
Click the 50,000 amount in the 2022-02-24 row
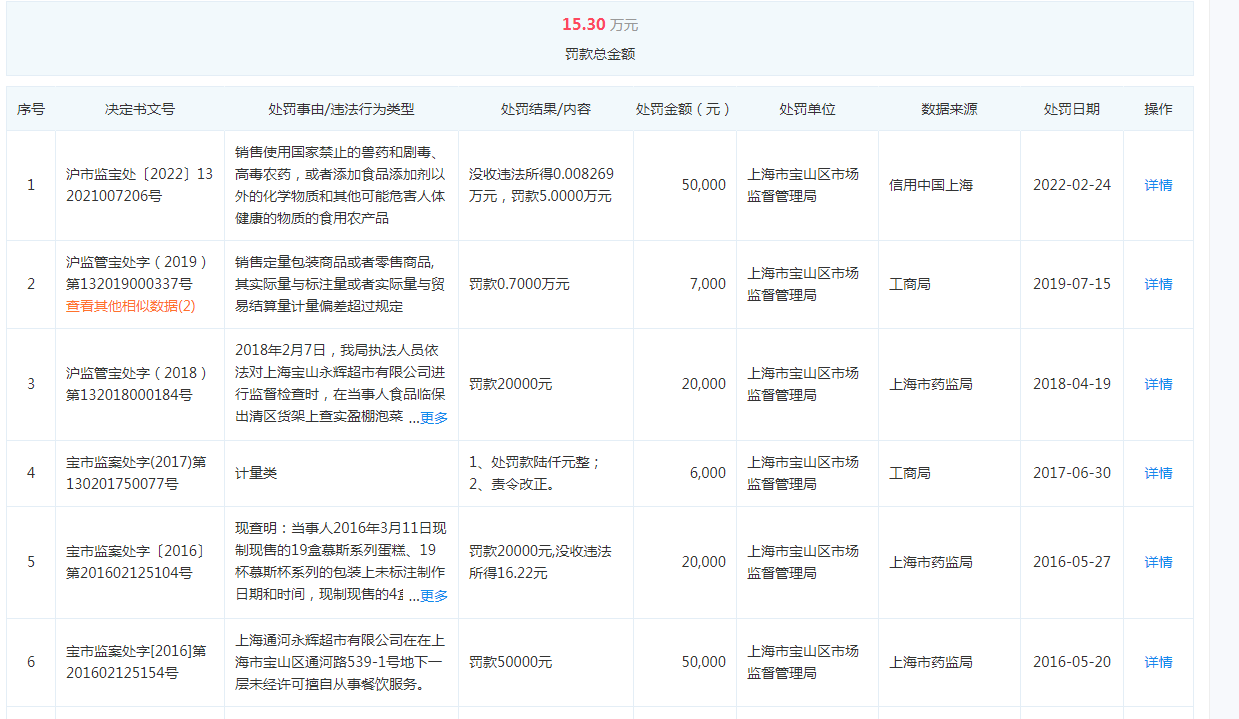(704, 185)
